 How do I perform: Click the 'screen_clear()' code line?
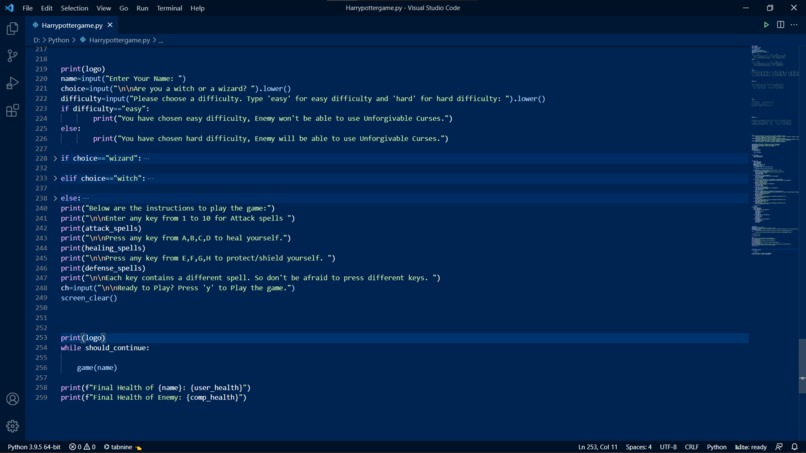[x=89, y=298]
